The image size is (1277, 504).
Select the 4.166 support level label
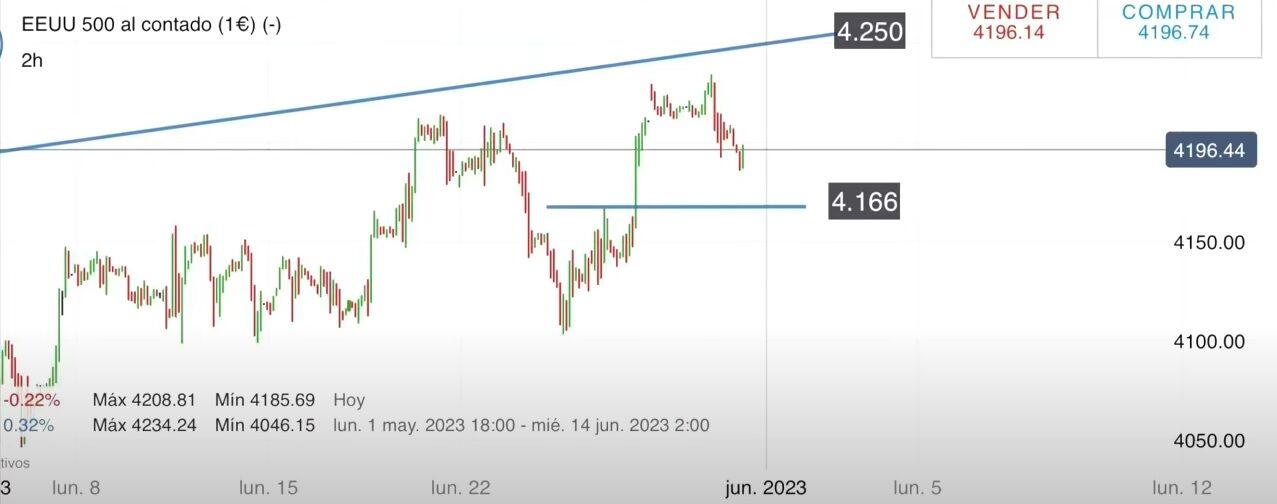pos(864,203)
